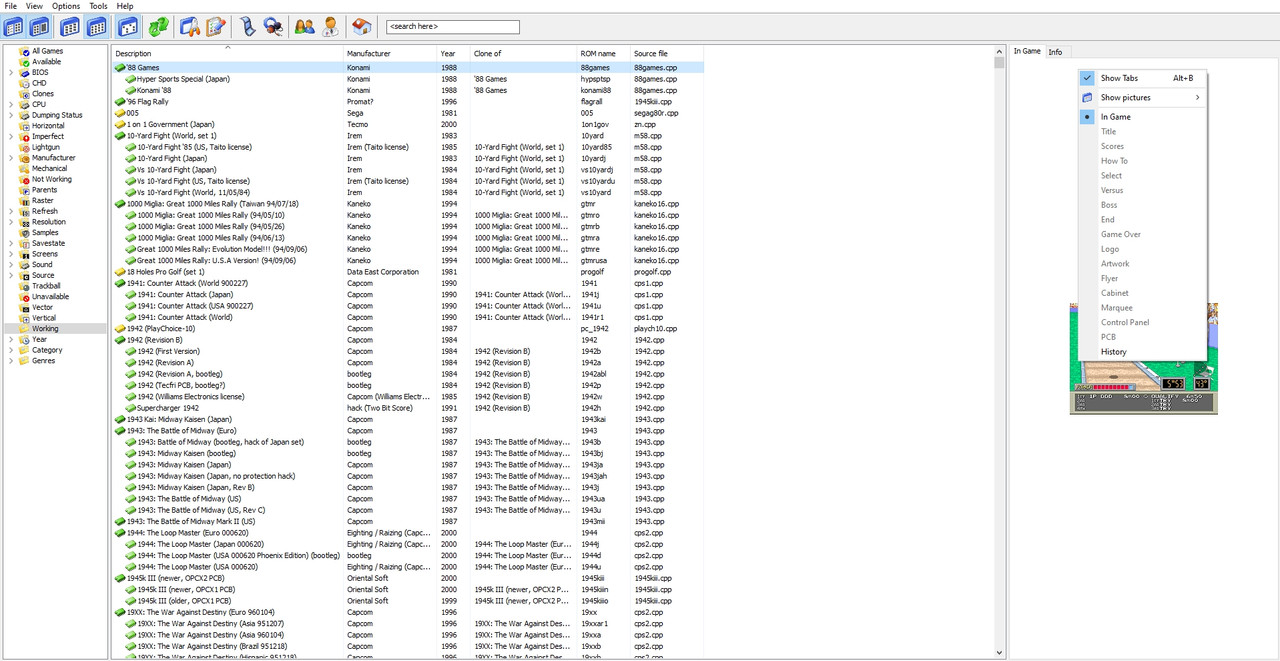Click the in-game screenshot thumbnail
1280x661 pixels.
(x=1144, y=358)
